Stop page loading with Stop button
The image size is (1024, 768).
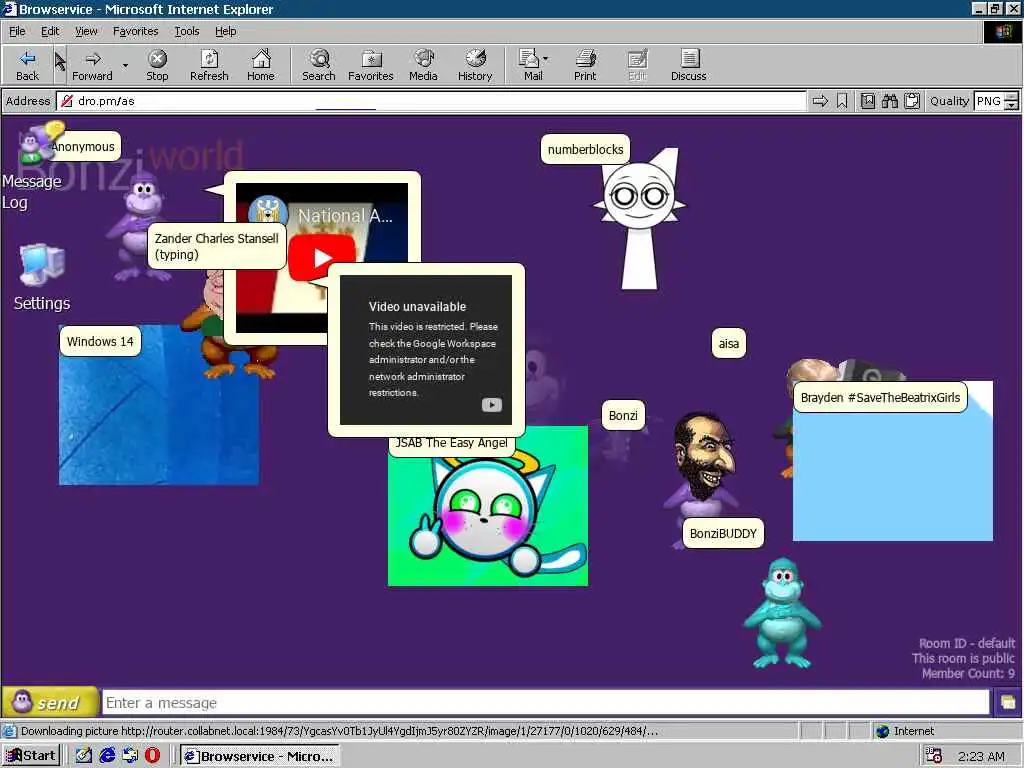157,65
